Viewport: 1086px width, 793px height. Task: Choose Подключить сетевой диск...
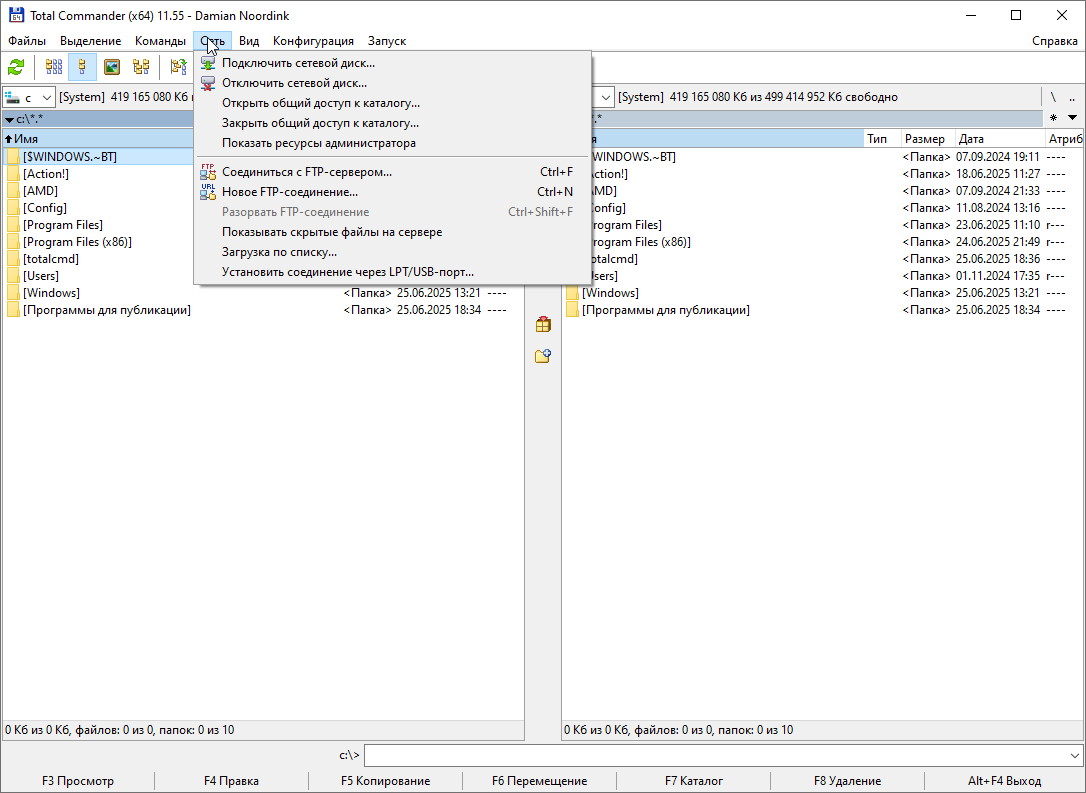pos(393,63)
